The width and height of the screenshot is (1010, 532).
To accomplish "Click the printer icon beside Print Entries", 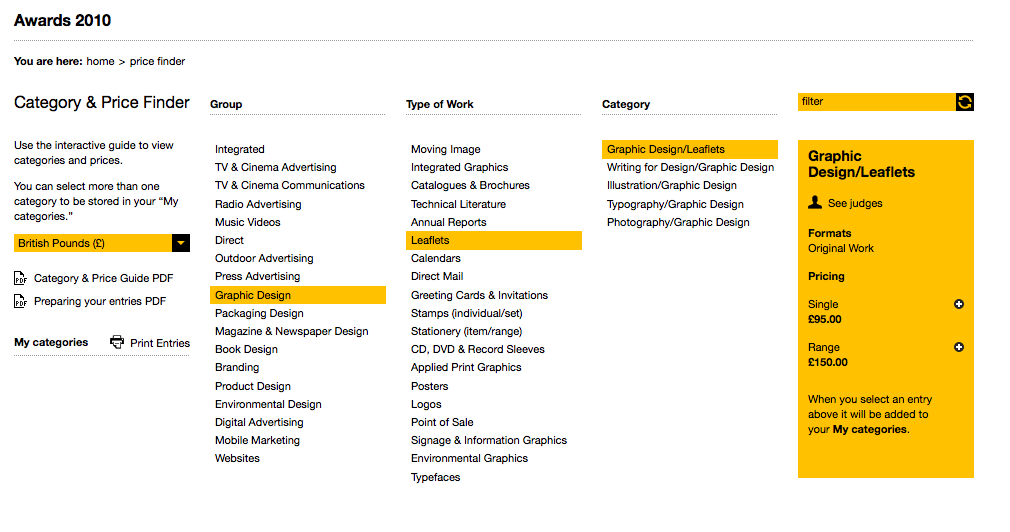I will 117,342.
